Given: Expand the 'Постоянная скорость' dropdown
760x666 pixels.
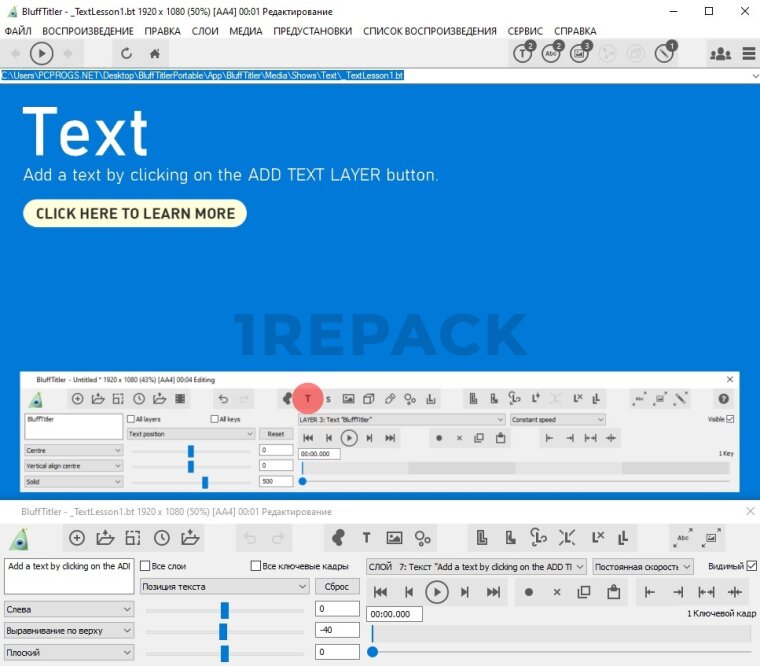Looking at the screenshot, I should click(x=642, y=566).
